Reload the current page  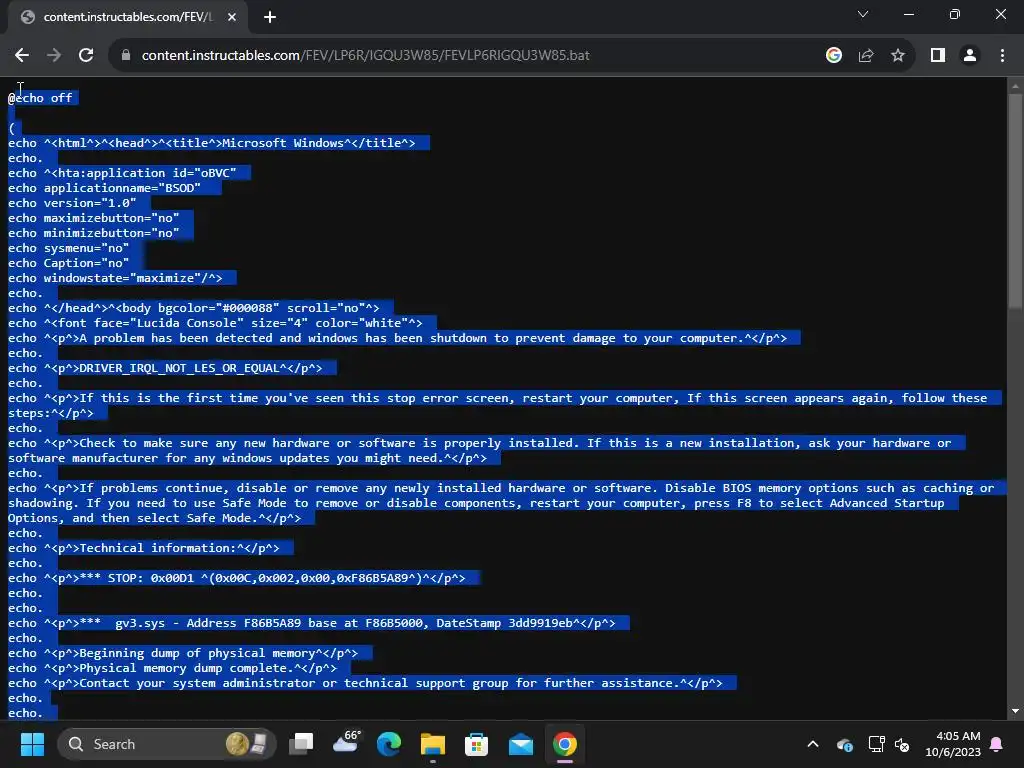pyautogui.click(x=86, y=56)
